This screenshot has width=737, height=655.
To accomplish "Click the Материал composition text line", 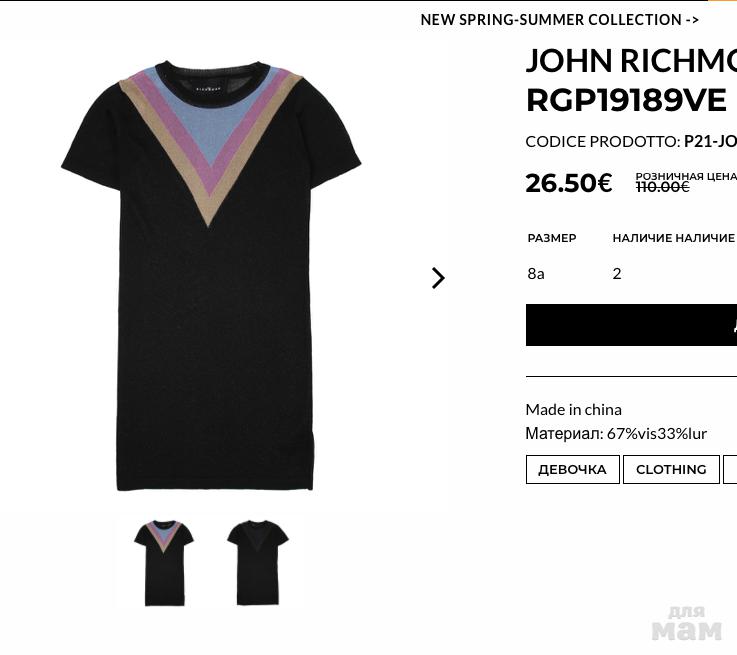I will coord(616,433).
